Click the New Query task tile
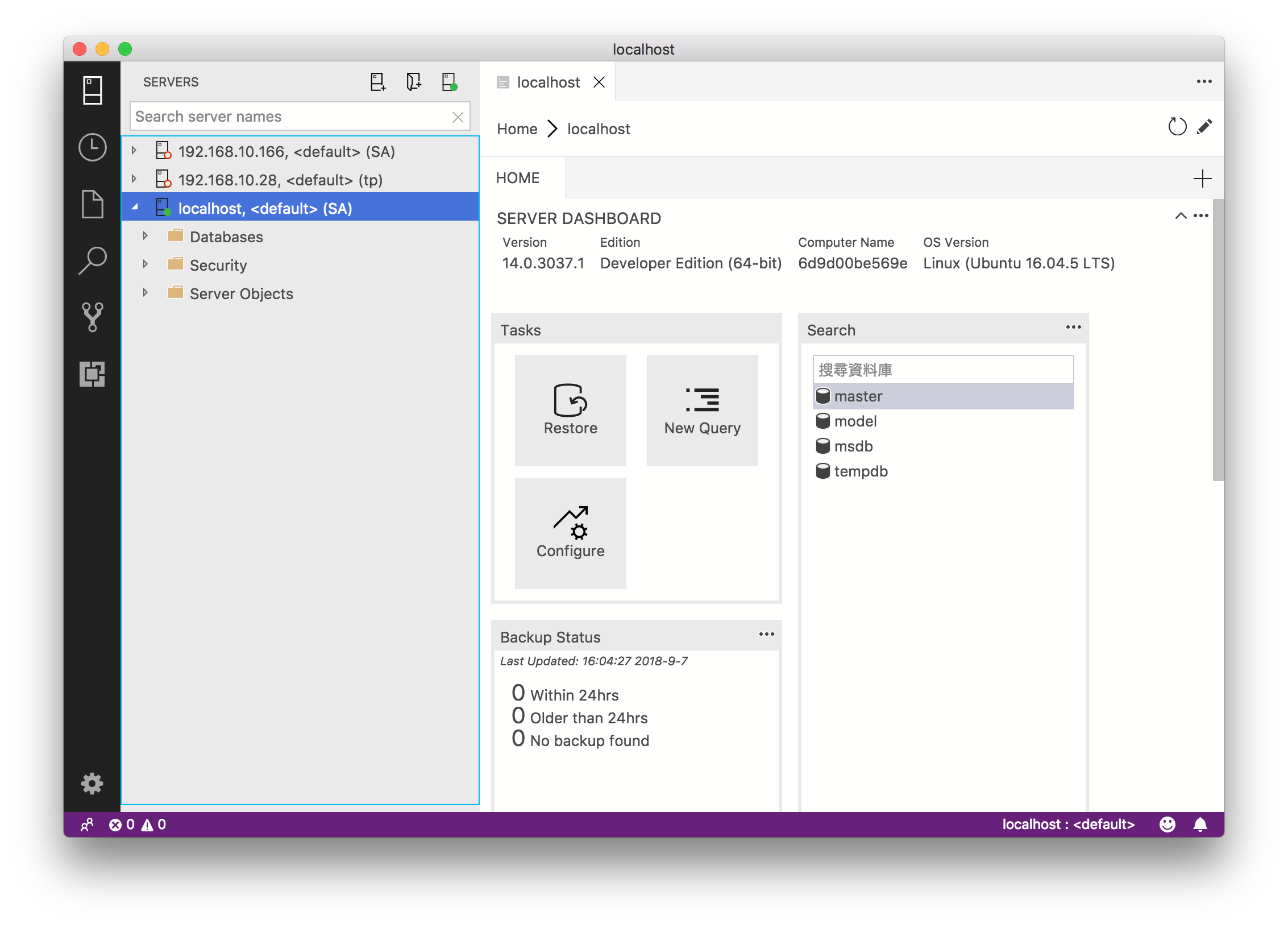This screenshot has height=928, width=1288. coord(703,411)
